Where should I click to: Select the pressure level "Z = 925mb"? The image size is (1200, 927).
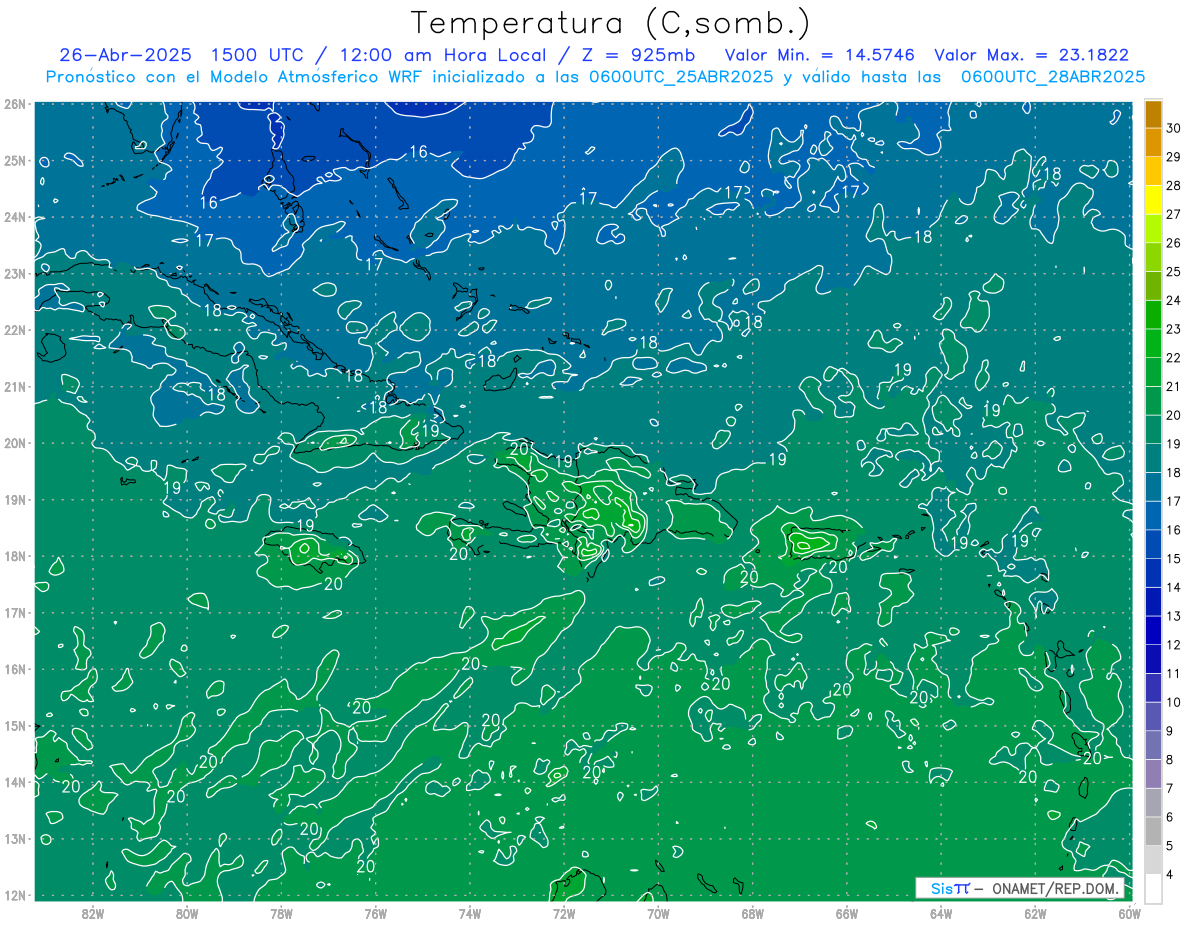tap(638, 55)
